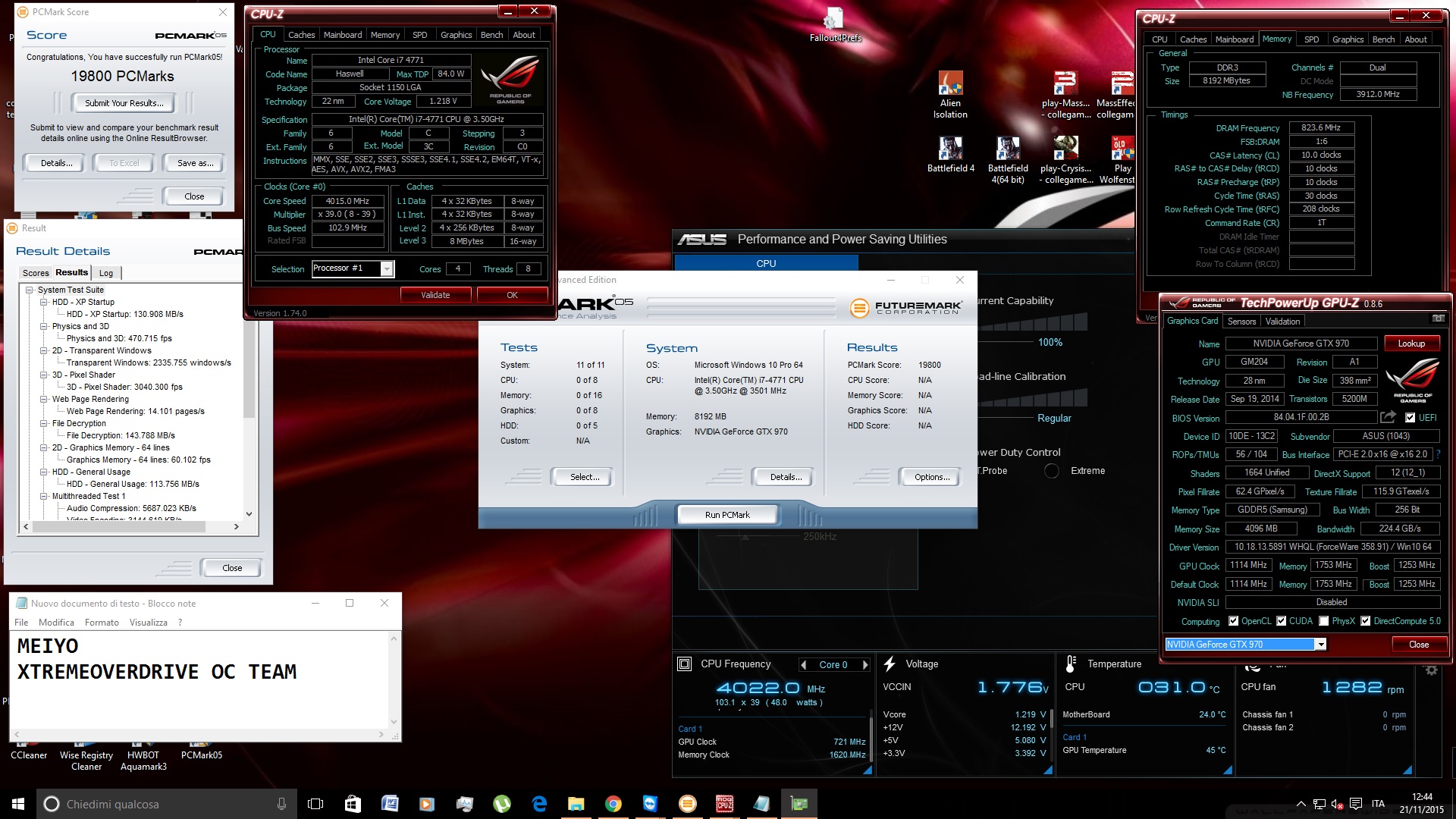Screen dimensions: 1456x819
Task: Click the Lookup button in GPU-Z
Action: [1411, 344]
